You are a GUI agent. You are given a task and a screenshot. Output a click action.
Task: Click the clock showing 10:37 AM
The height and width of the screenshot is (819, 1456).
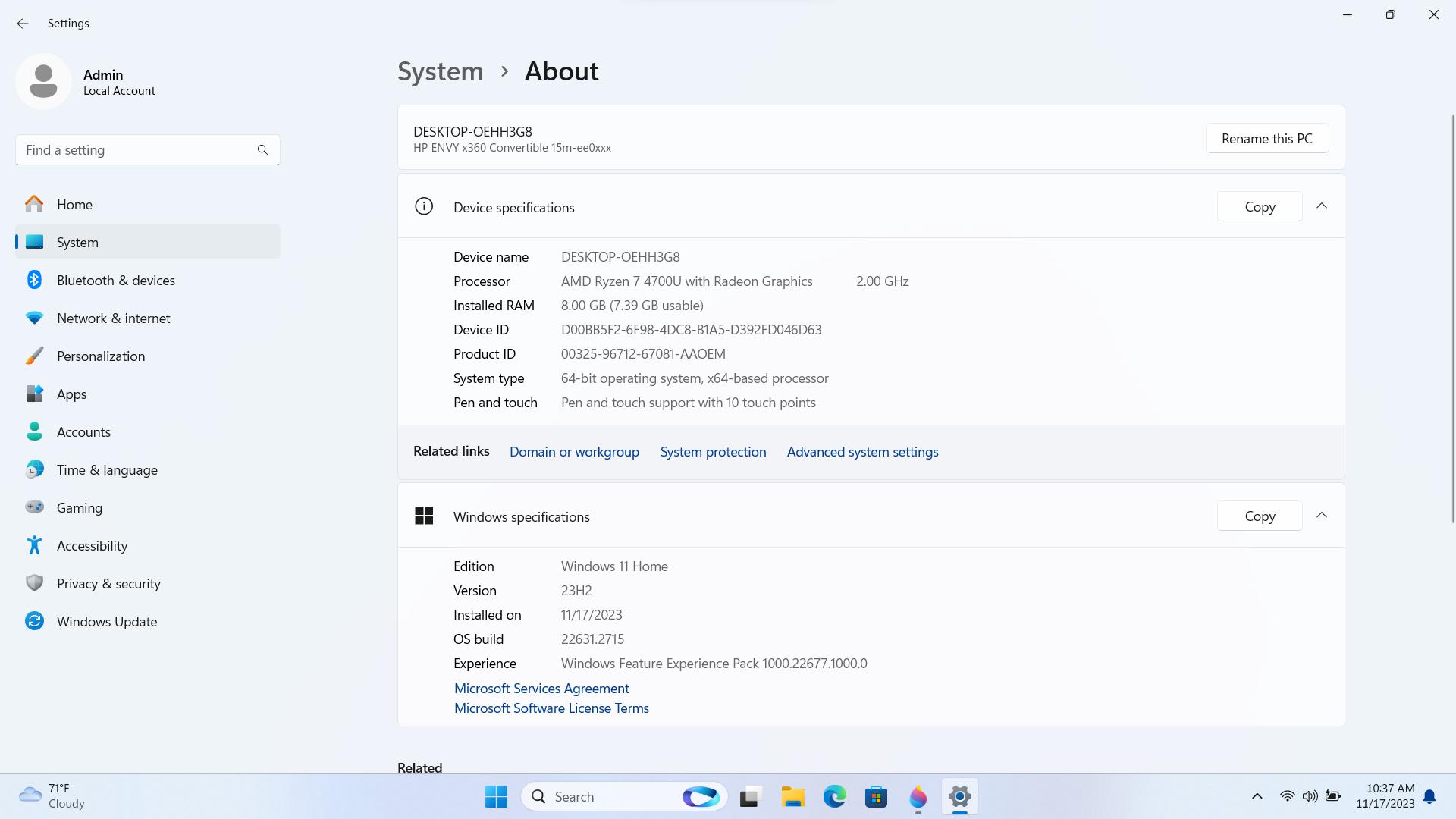[1385, 796]
